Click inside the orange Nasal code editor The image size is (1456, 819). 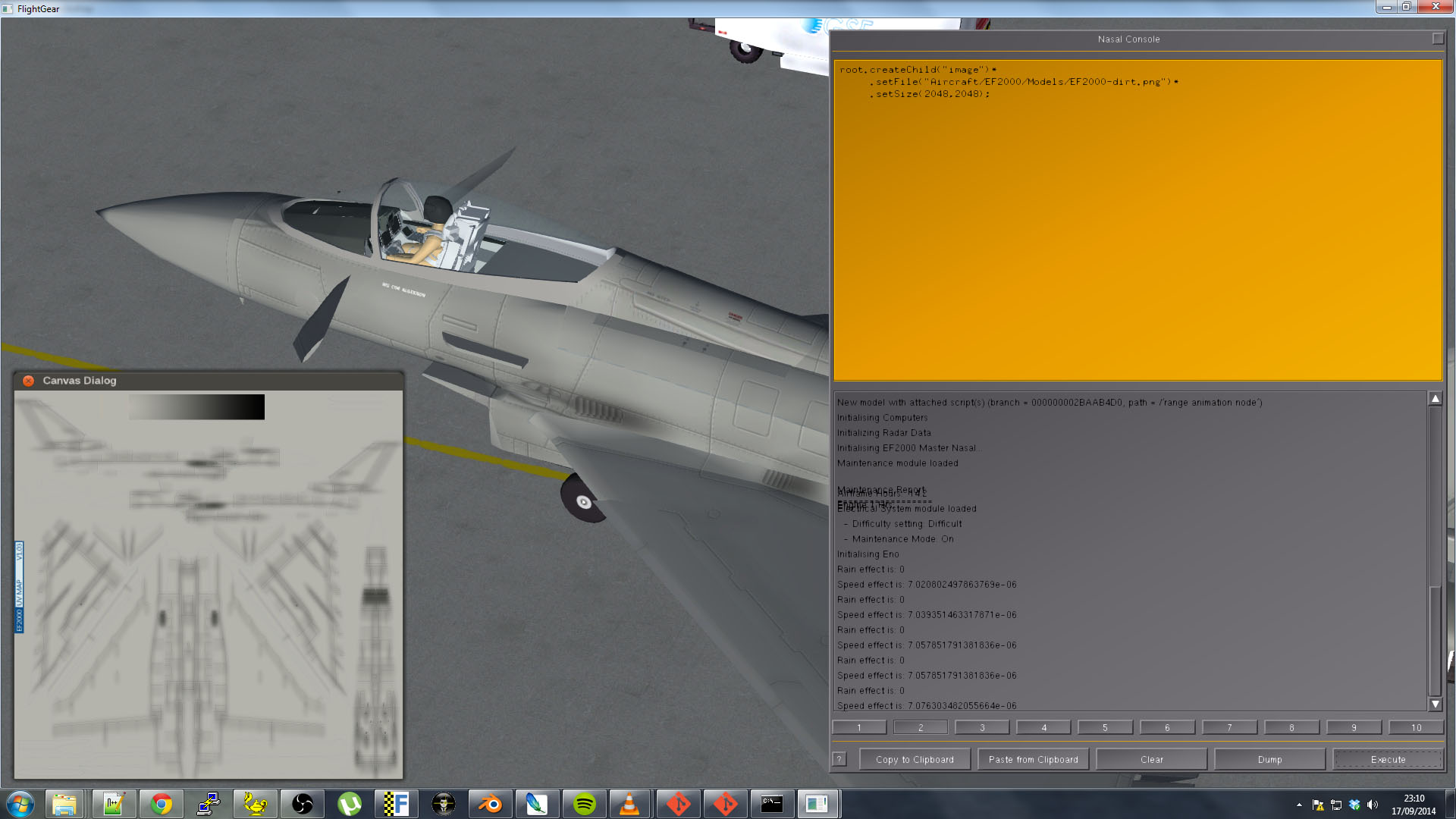(x=1137, y=220)
